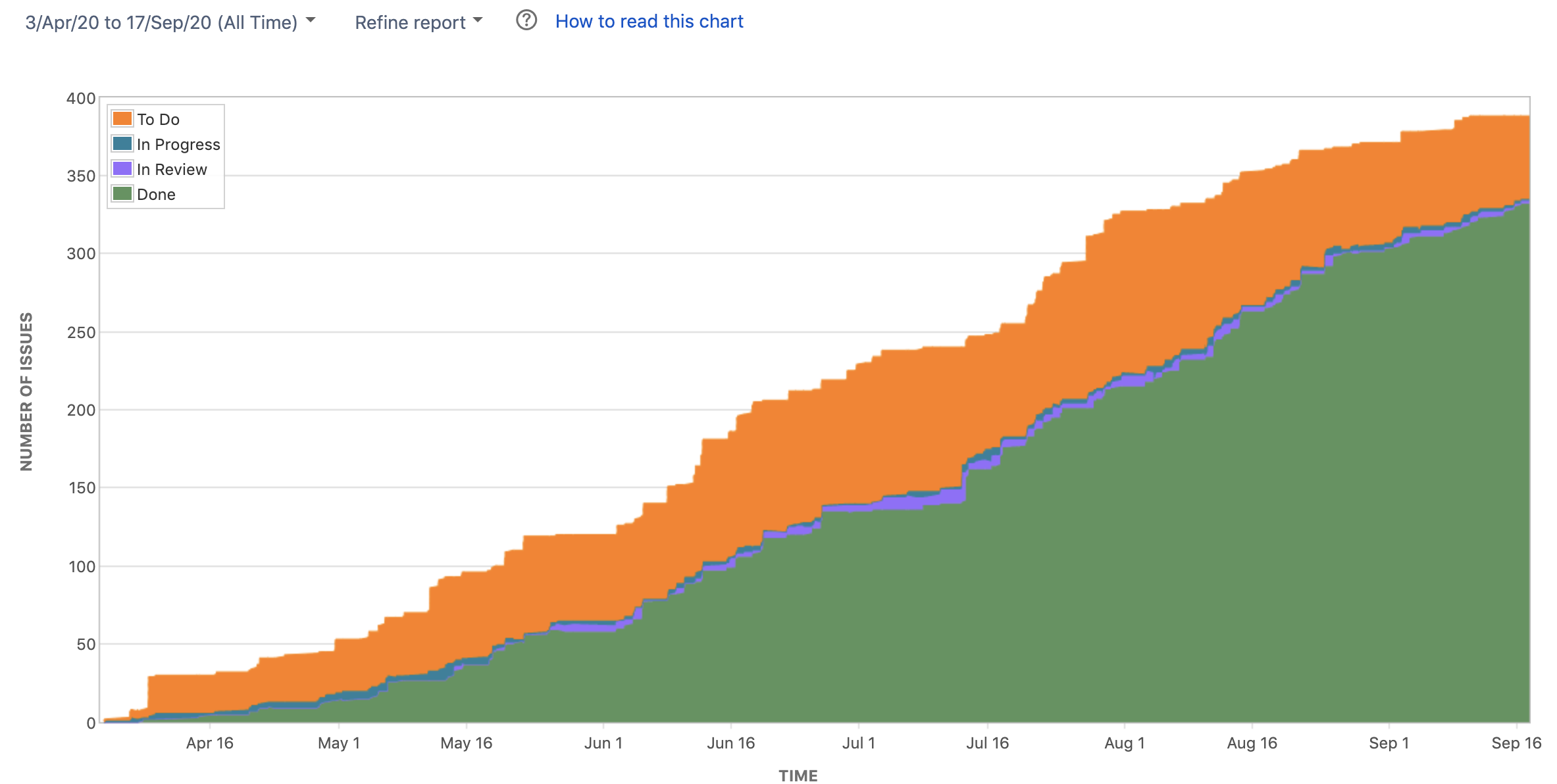Click the 'Jun 16' x-axis label

730,743
